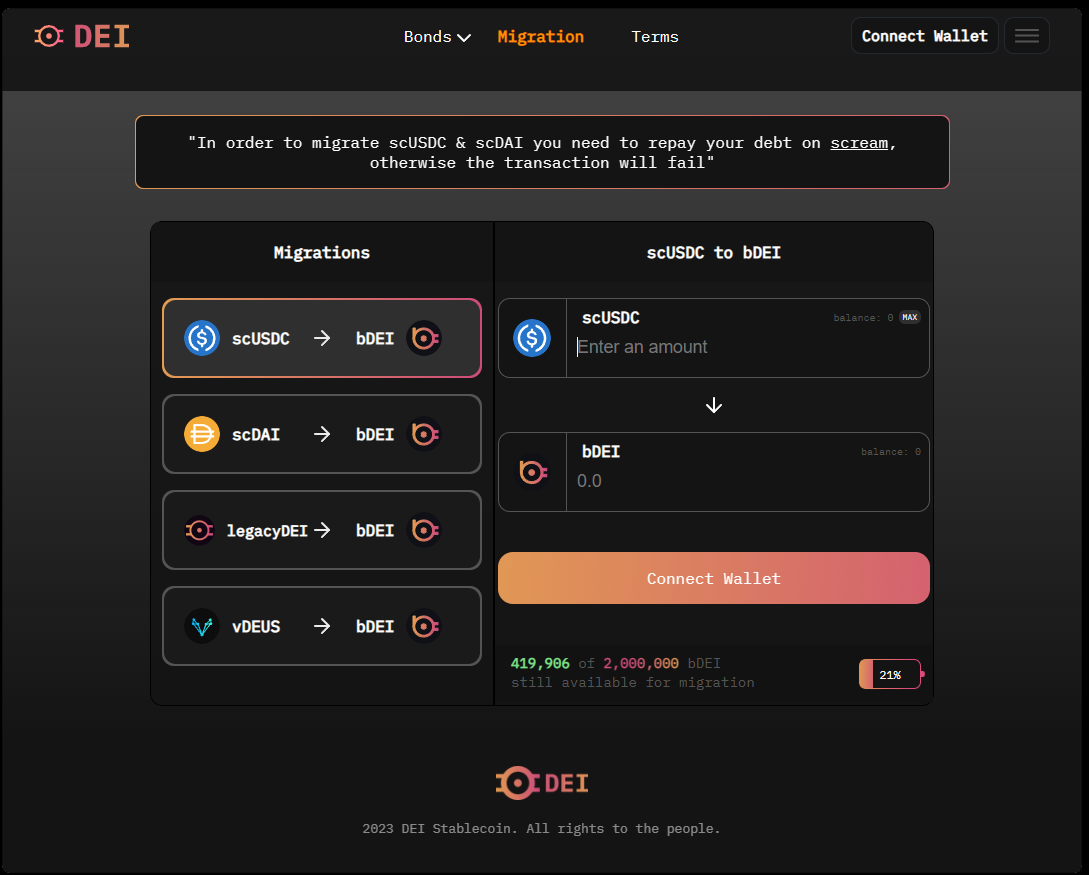Follow the scream link in the notice
The image size is (1089, 875).
859,143
